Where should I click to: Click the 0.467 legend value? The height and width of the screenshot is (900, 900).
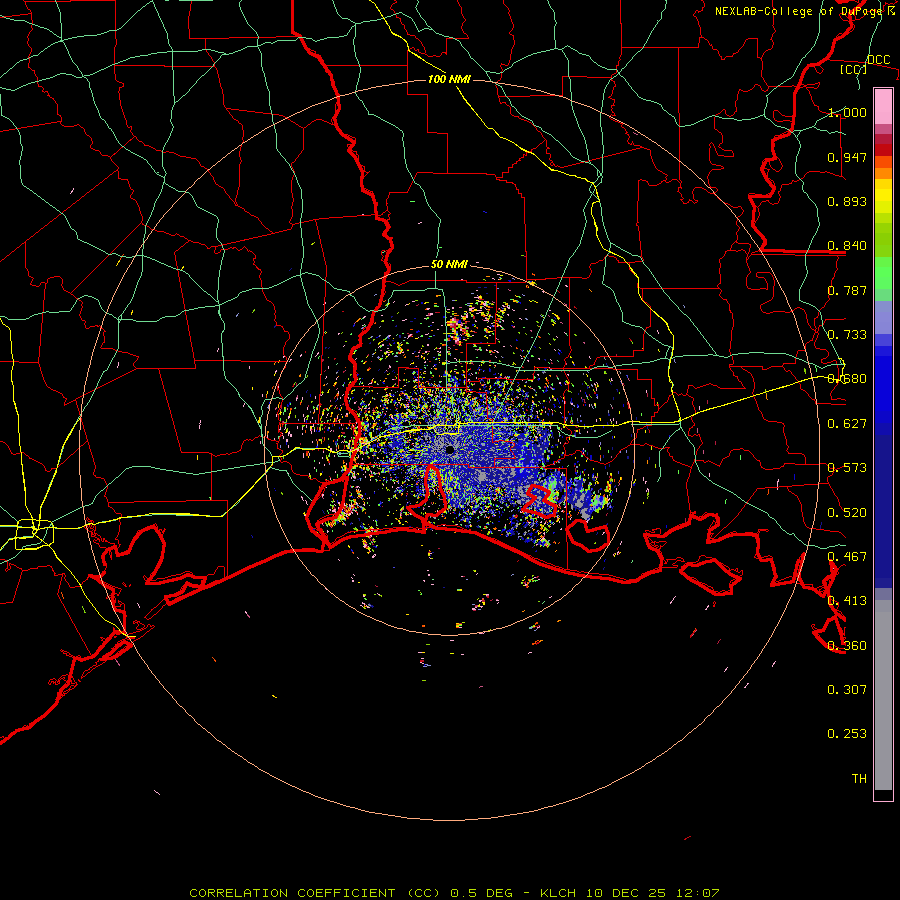click(x=847, y=557)
